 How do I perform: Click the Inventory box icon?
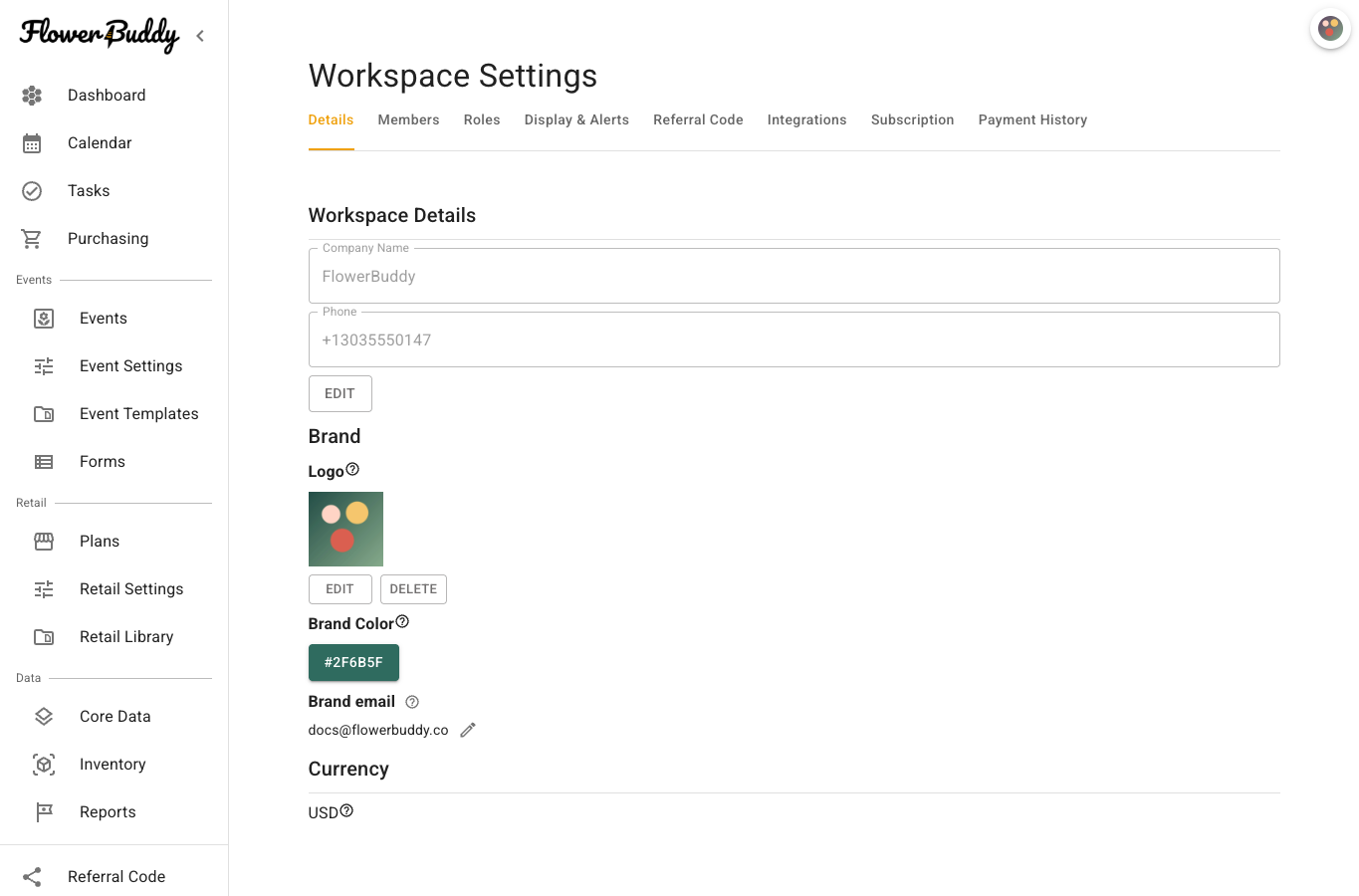pyautogui.click(x=44, y=765)
